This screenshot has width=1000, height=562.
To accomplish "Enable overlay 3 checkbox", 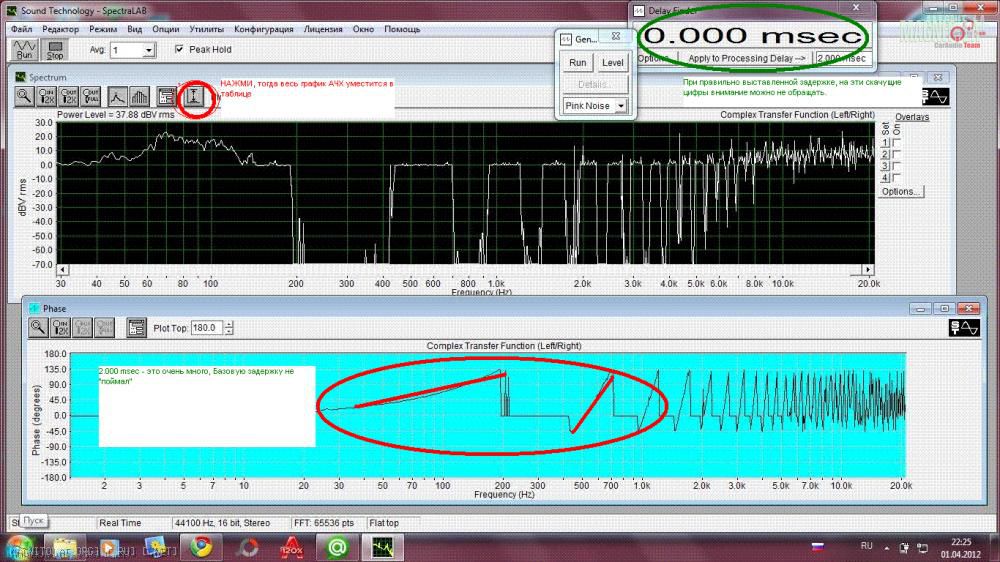I will (897, 166).
